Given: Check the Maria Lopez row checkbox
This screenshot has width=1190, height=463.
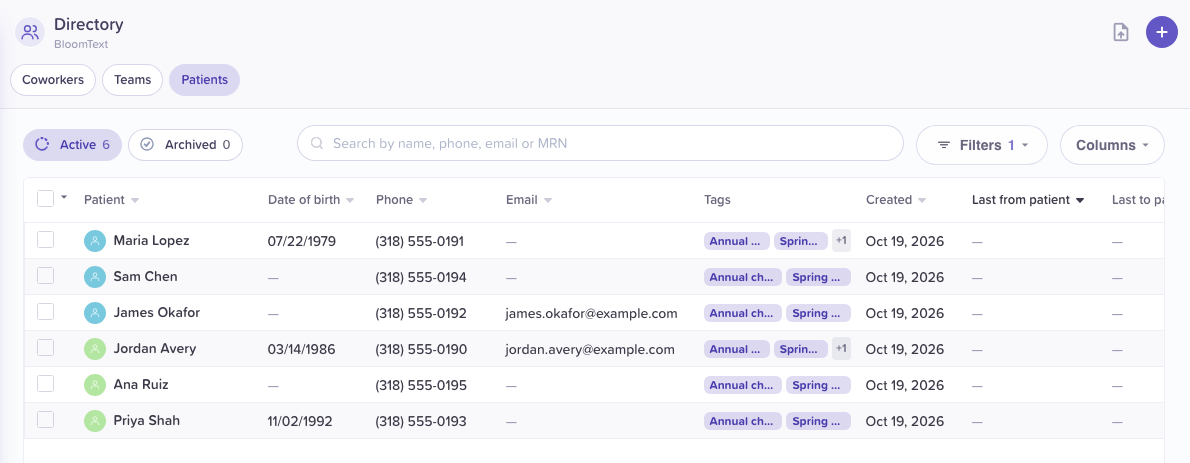Looking at the screenshot, I should [46, 240].
